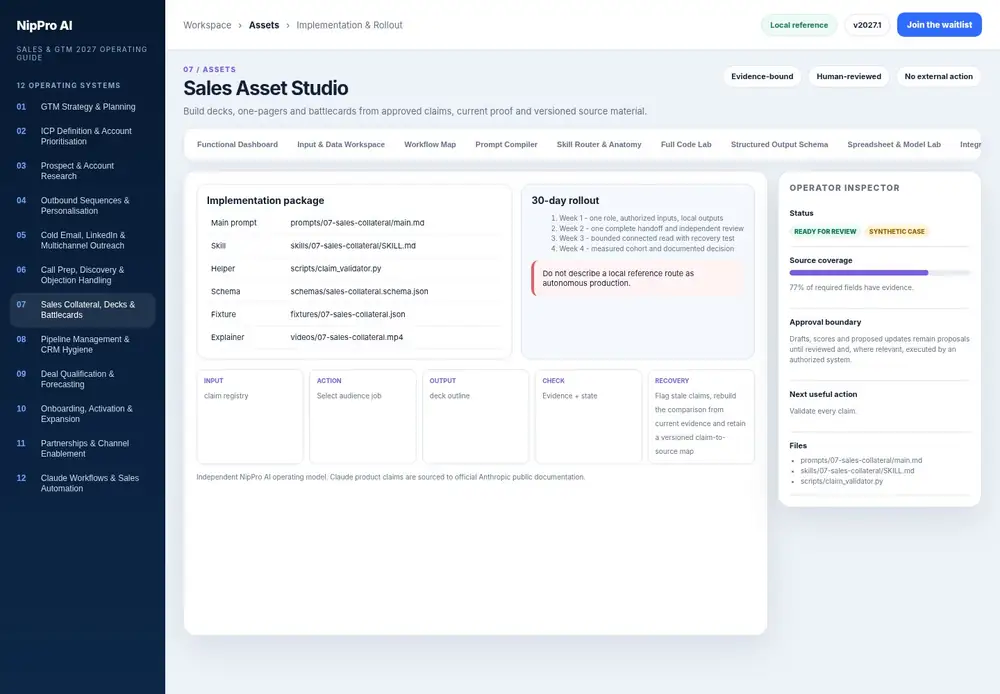1000x694 pixels.
Task: Click the Week 4 rollout step
Action: (642, 249)
